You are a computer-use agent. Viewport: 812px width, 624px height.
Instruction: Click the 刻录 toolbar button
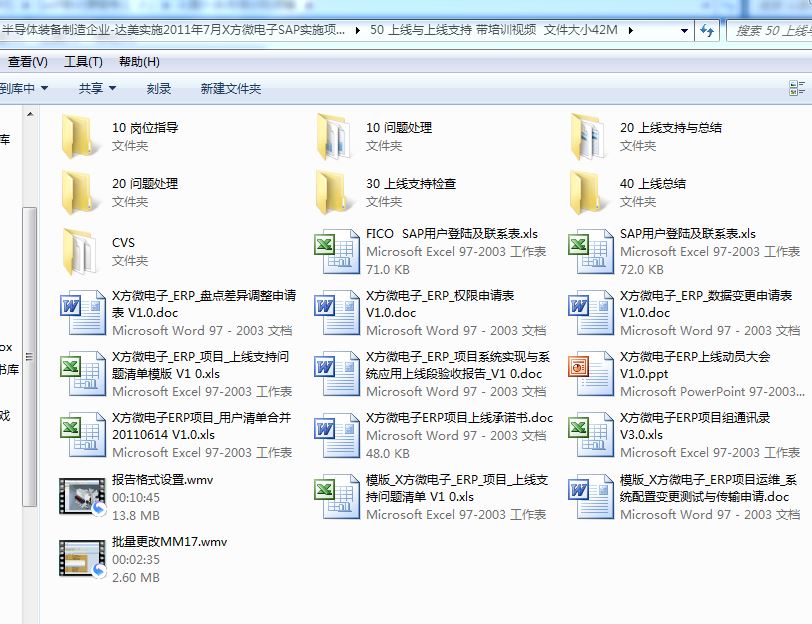point(158,89)
